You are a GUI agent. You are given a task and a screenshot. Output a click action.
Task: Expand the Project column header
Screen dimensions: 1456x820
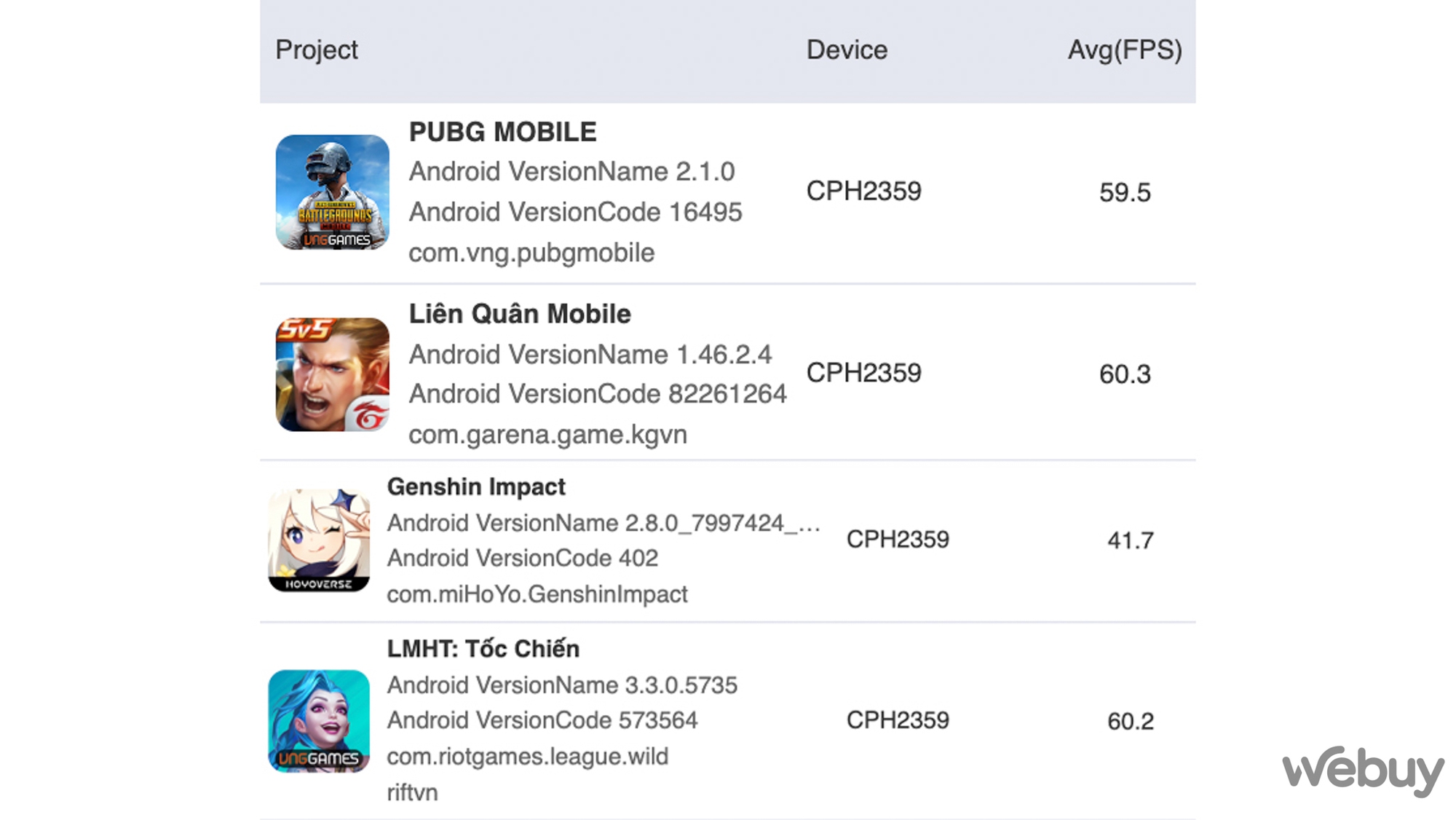316,50
